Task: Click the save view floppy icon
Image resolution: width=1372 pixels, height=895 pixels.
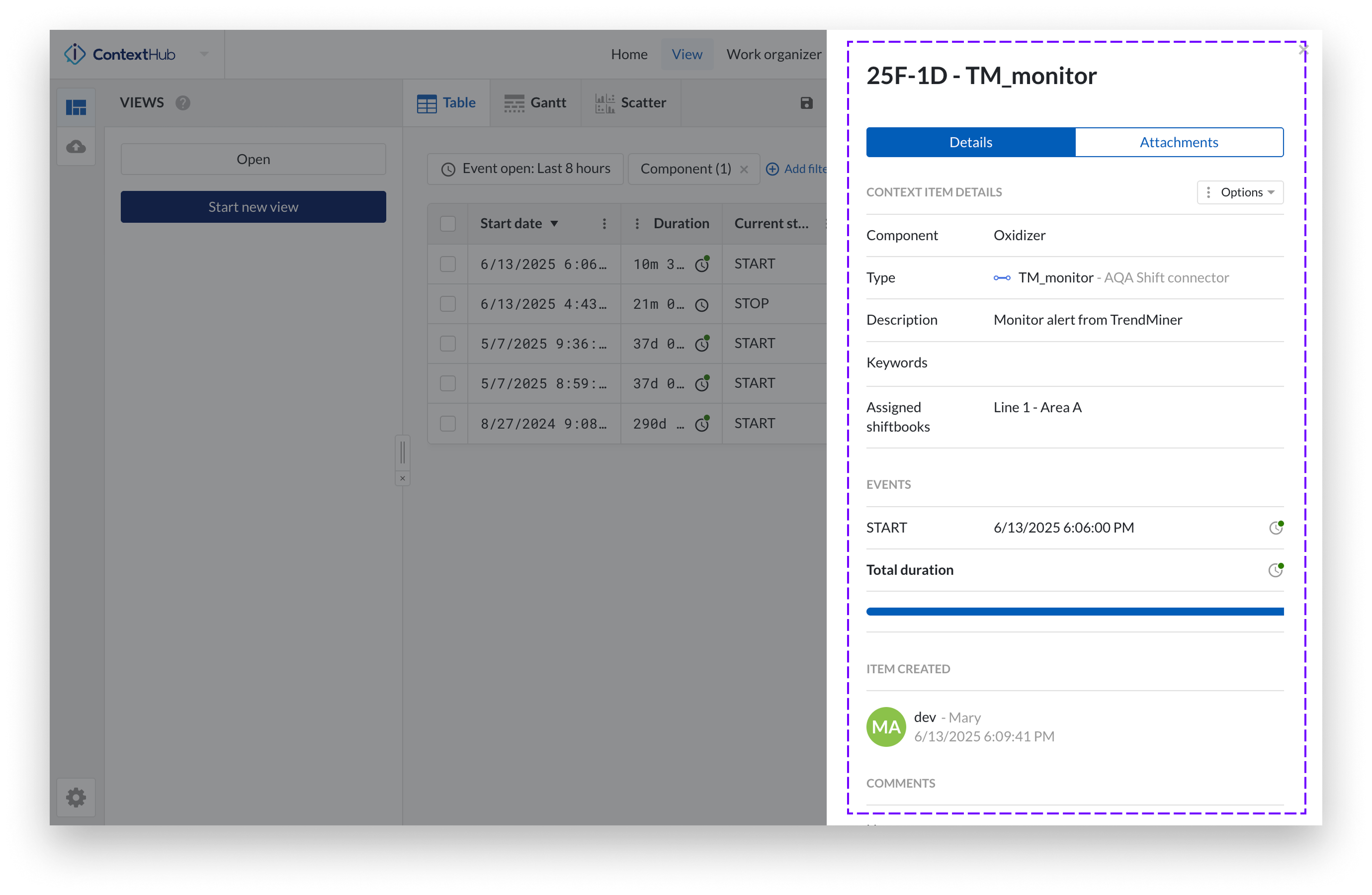Action: [x=806, y=103]
